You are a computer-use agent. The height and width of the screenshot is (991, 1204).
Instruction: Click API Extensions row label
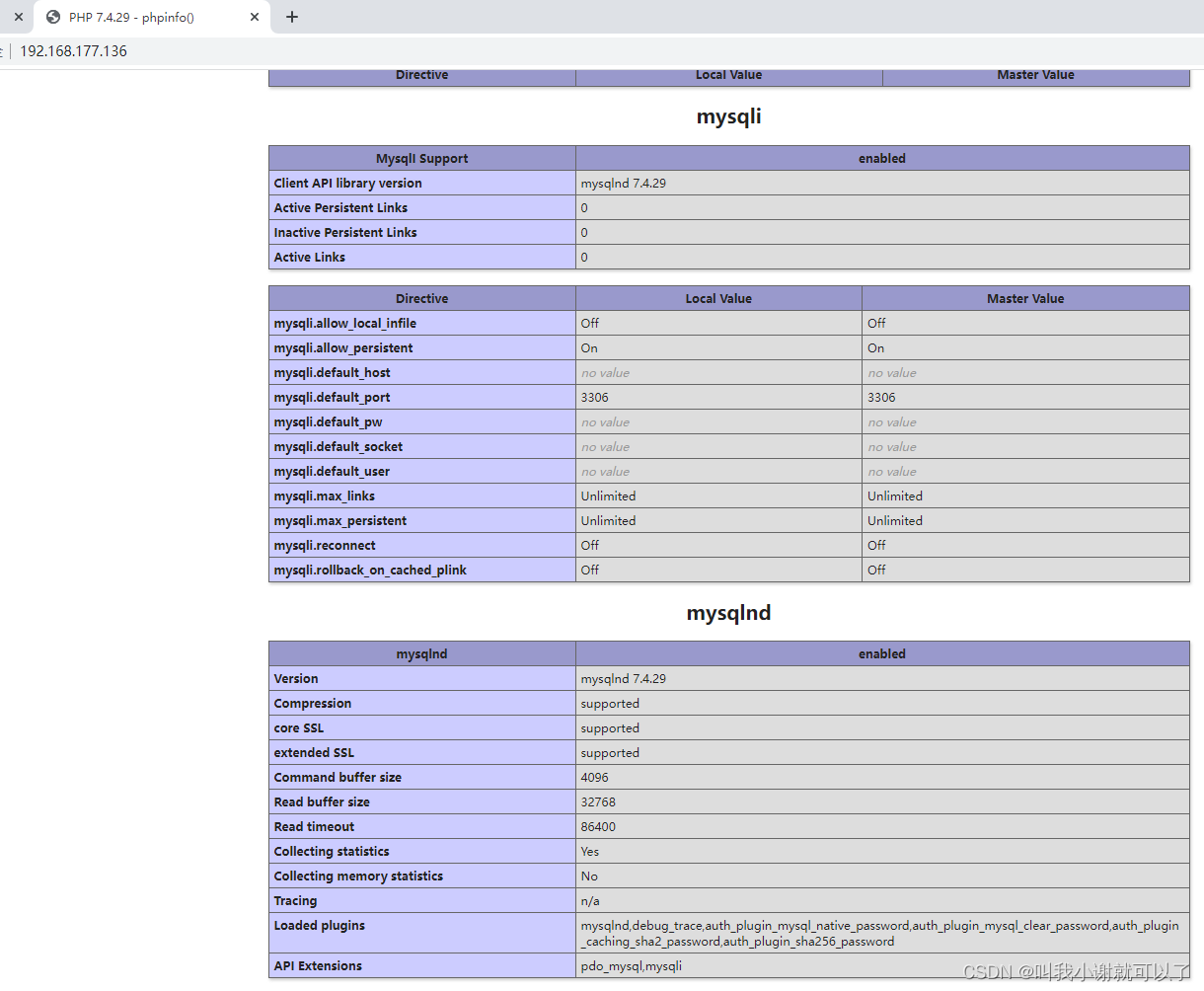(318, 966)
